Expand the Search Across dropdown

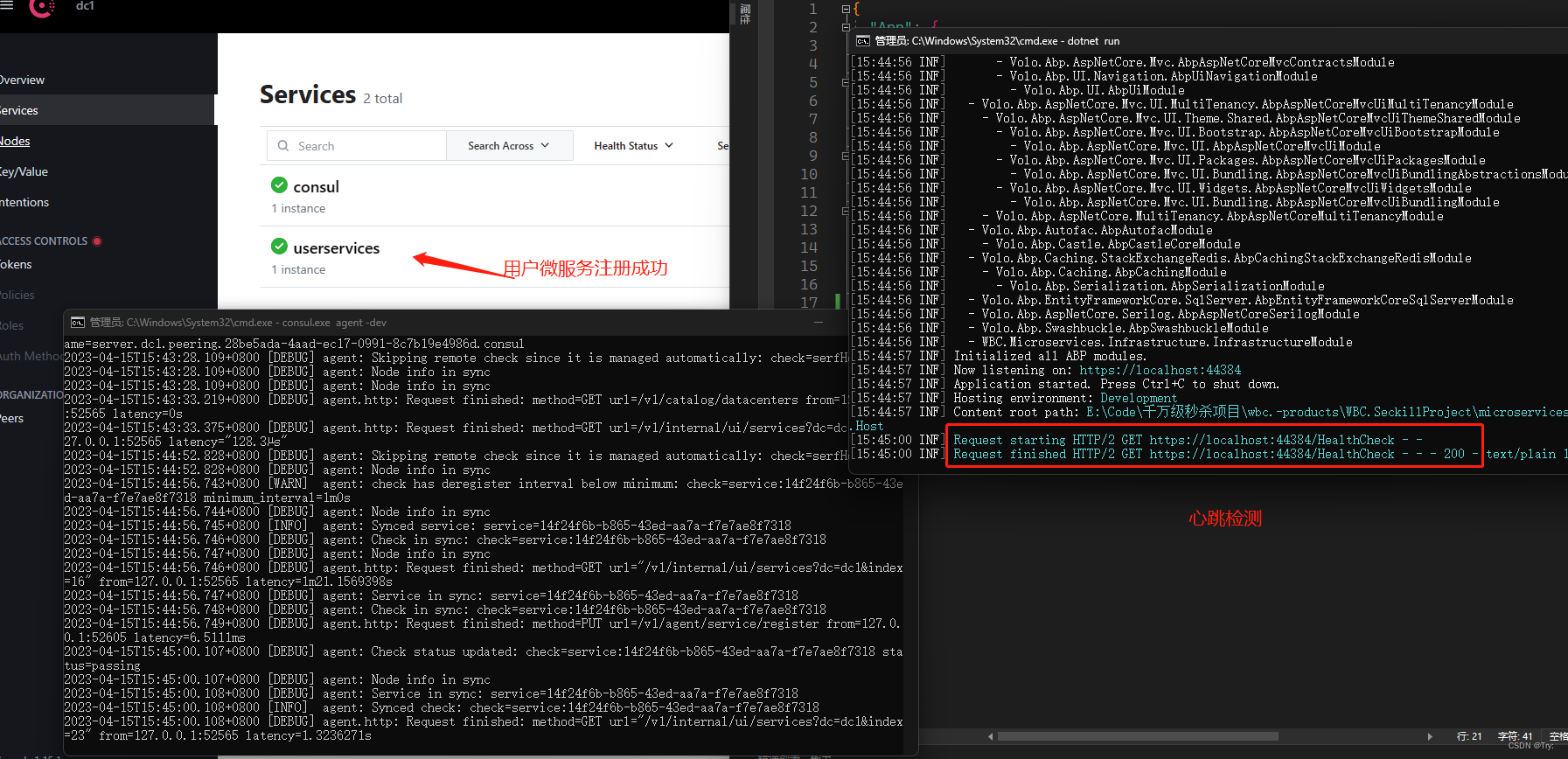click(x=509, y=146)
